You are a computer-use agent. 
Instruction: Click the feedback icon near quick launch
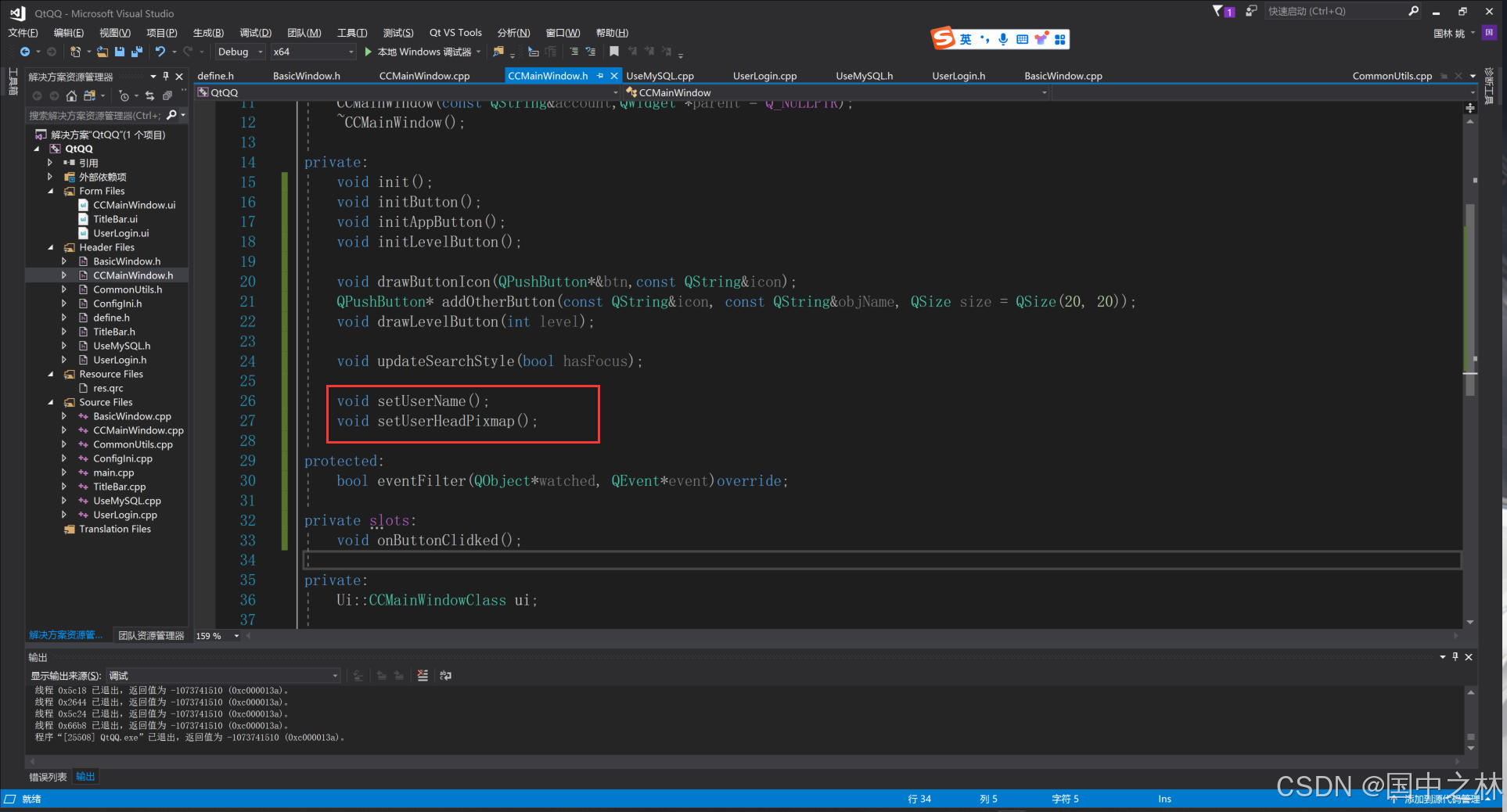click(x=1251, y=11)
